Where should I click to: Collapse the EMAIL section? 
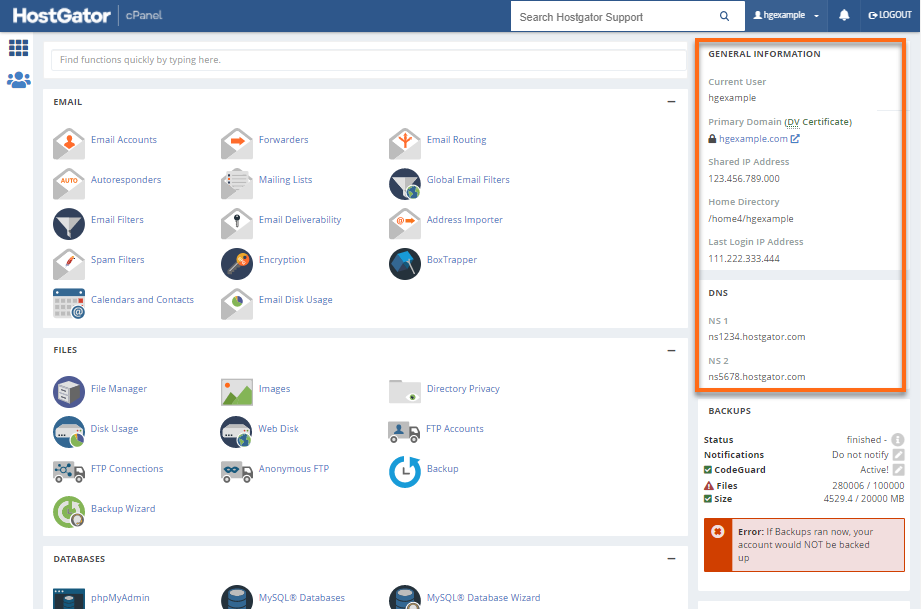click(x=670, y=101)
